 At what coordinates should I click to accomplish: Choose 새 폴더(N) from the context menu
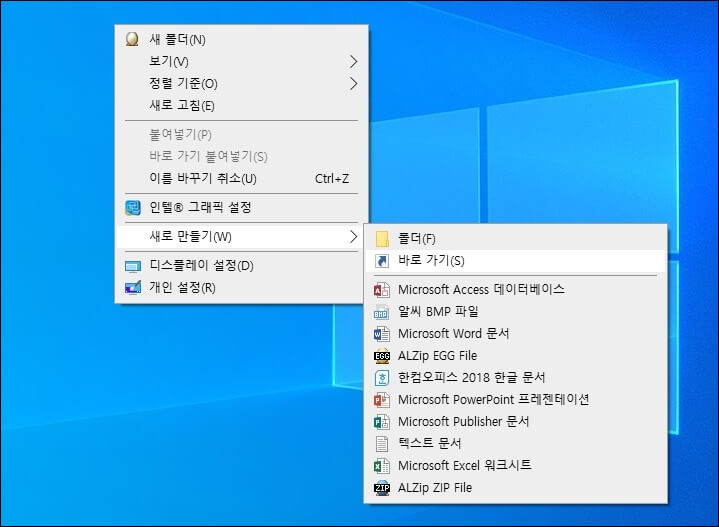(x=242, y=39)
